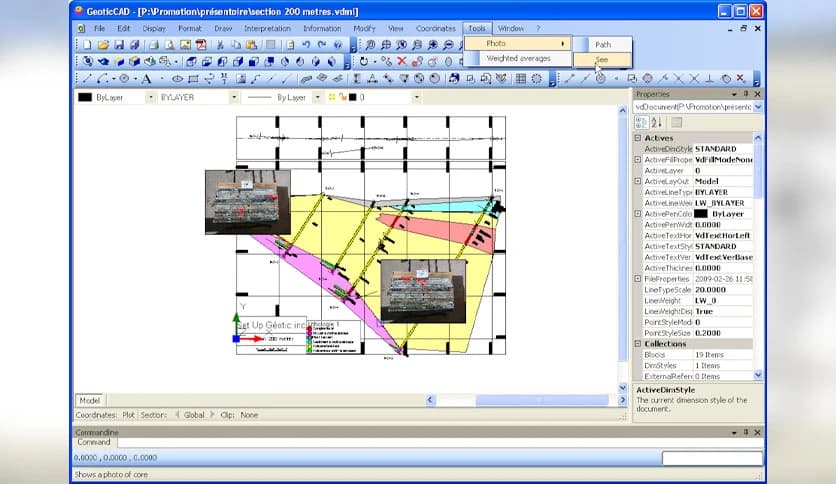Open the File menu
Screen dimensions: 836x484
[x=99, y=28]
